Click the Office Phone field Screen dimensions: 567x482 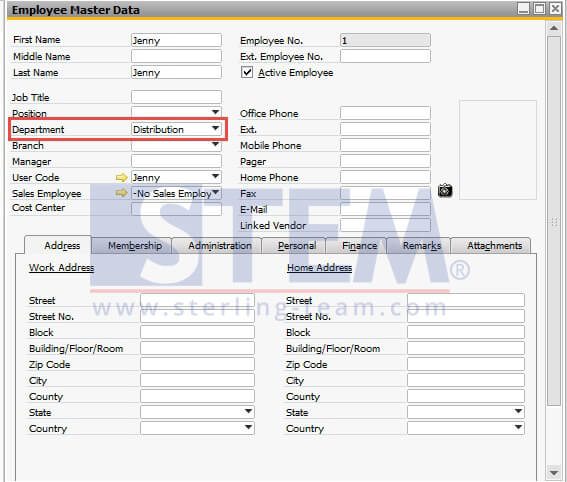[x=385, y=113]
